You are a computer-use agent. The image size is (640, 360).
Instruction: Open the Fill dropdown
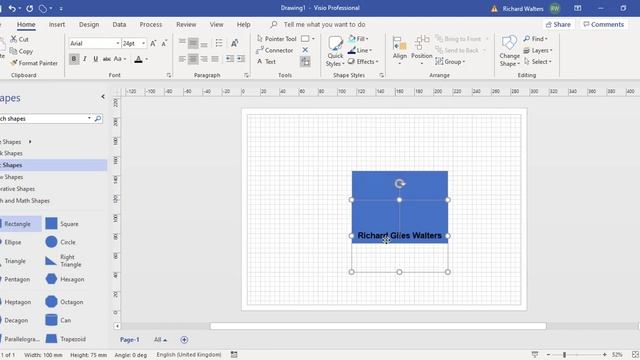[x=358, y=39]
